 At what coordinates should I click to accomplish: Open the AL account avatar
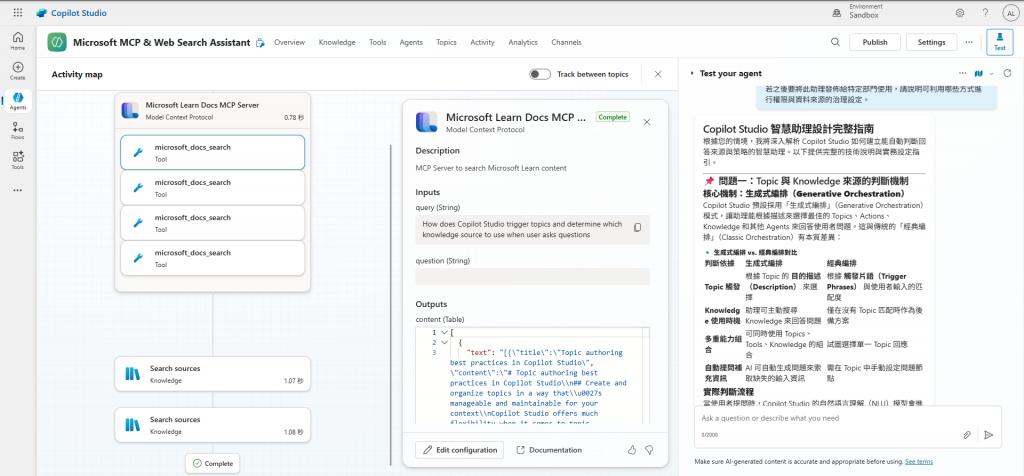[1010, 12]
